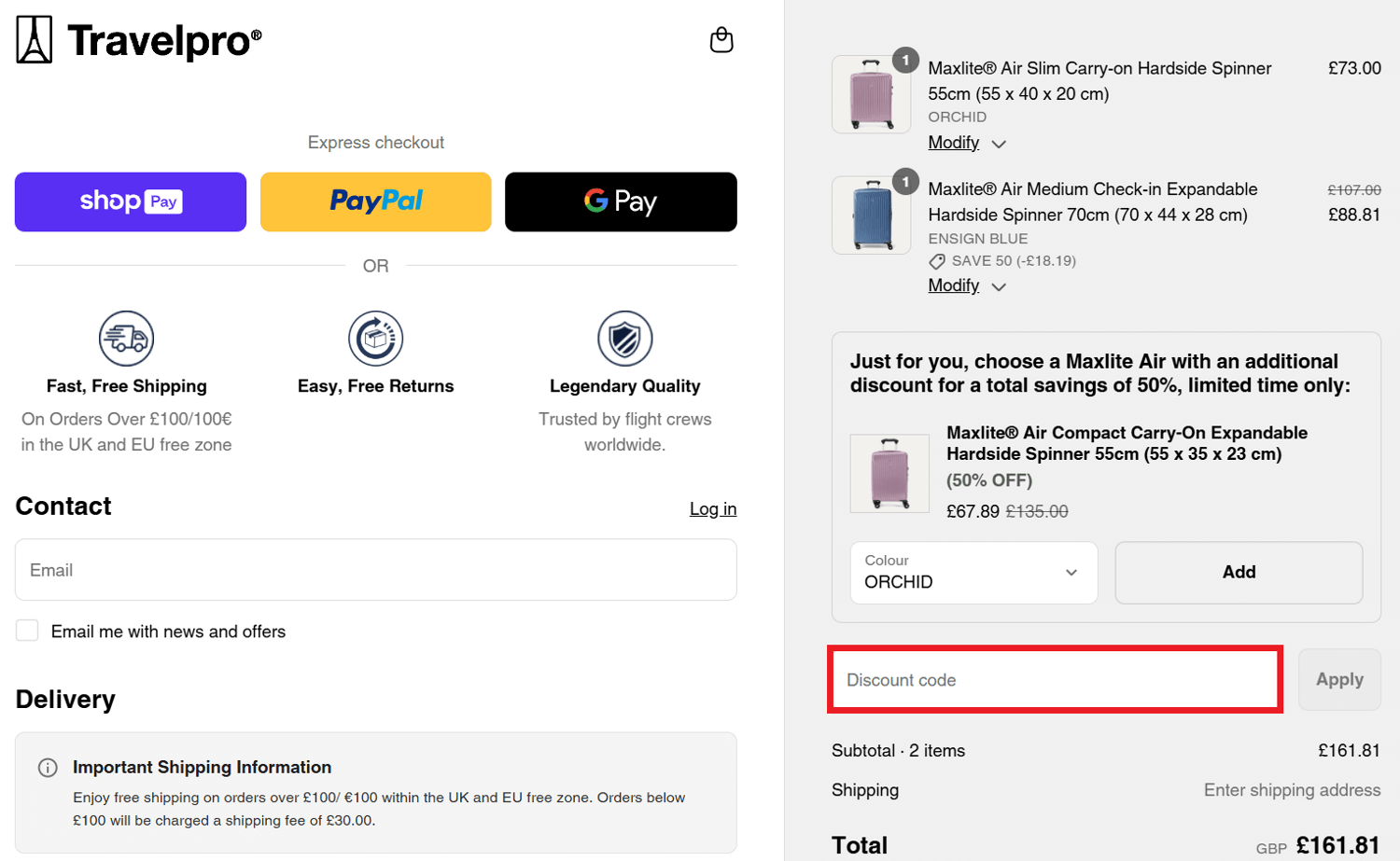Image resolution: width=1400 pixels, height=861 pixels.
Task: Select the '(50% OFF)' offer label
Action: point(989,480)
